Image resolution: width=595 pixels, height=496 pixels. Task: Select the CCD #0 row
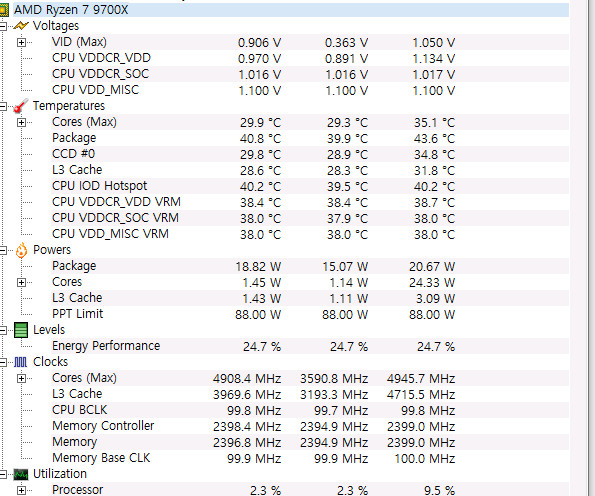coord(310,154)
